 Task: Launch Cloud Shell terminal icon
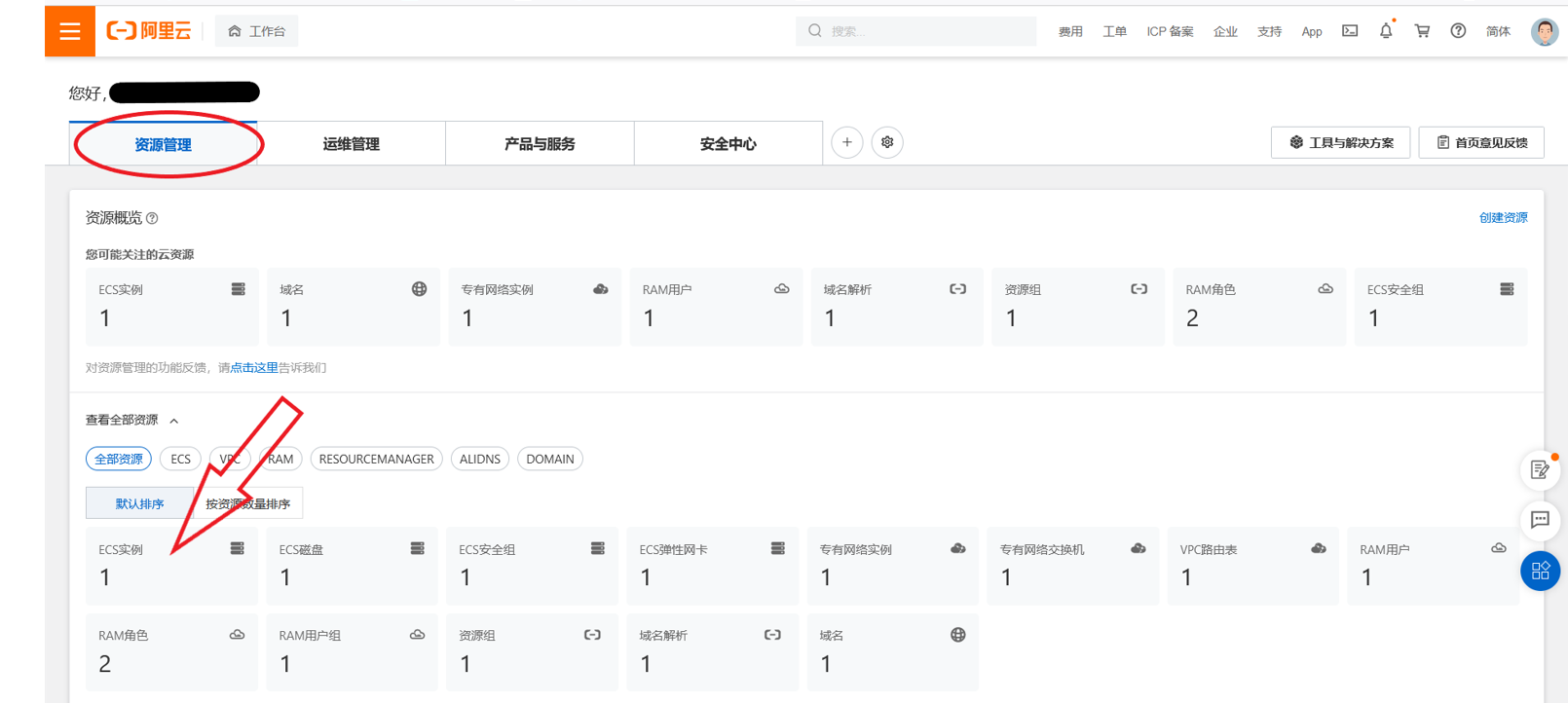[1350, 30]
